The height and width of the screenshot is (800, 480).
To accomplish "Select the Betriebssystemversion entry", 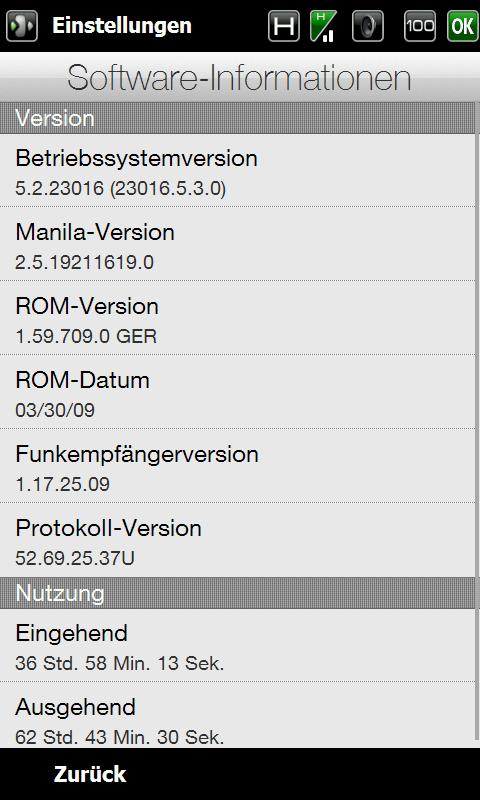I will (237, 170).
